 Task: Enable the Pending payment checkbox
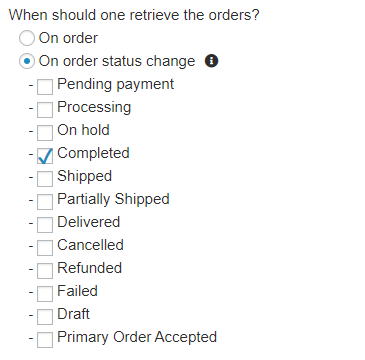(45, 87)
